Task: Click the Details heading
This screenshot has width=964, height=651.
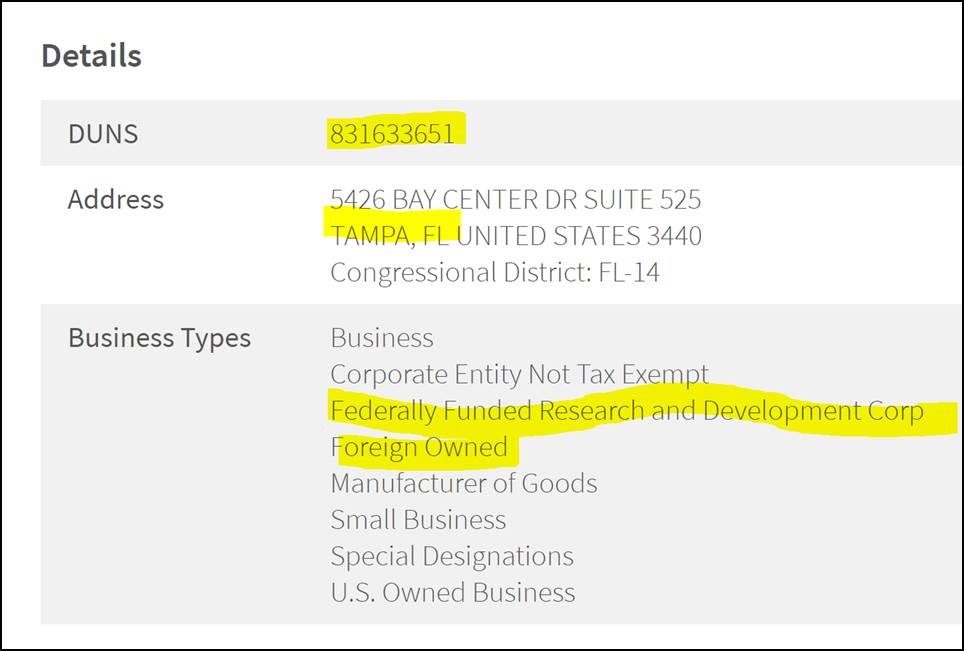Action: point(92,56)
